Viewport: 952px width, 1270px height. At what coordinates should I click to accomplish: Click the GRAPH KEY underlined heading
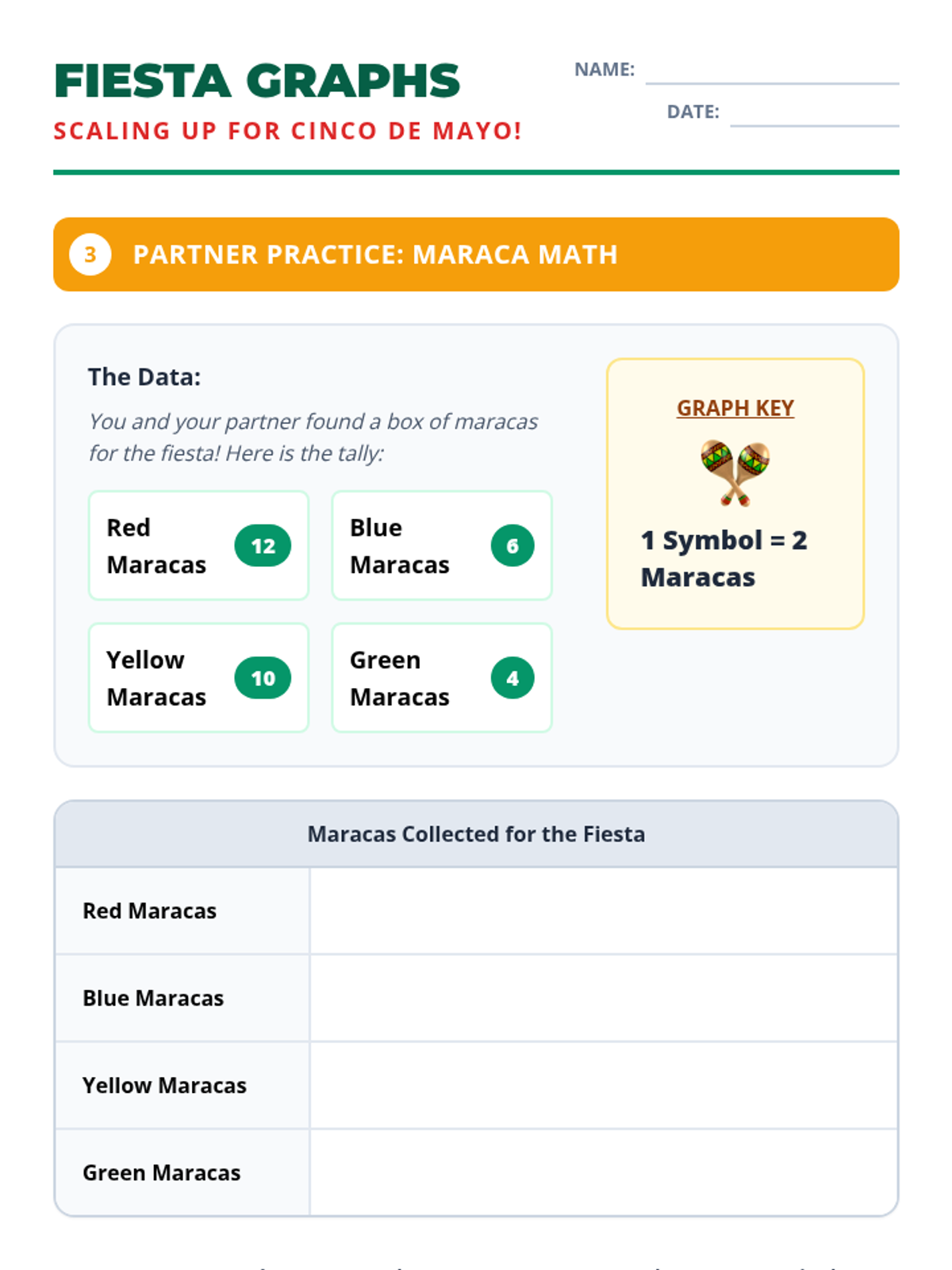(735, 408)
